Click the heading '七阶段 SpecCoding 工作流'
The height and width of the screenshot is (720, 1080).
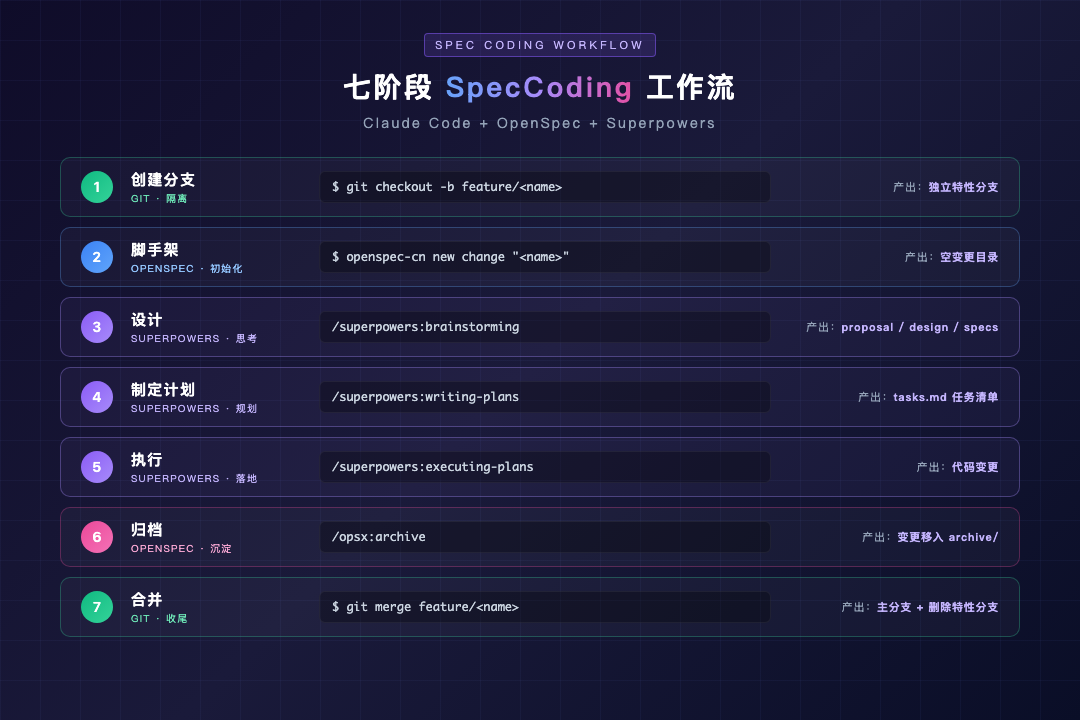tap(539, 88)
